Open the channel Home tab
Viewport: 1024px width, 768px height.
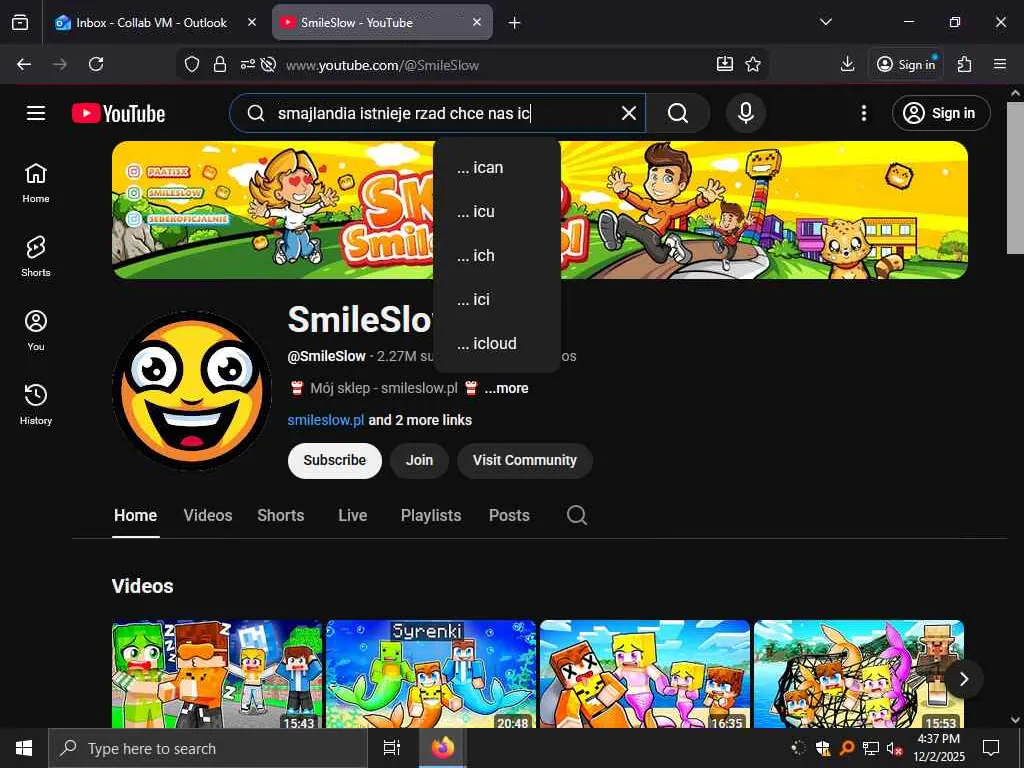[135, 515]
